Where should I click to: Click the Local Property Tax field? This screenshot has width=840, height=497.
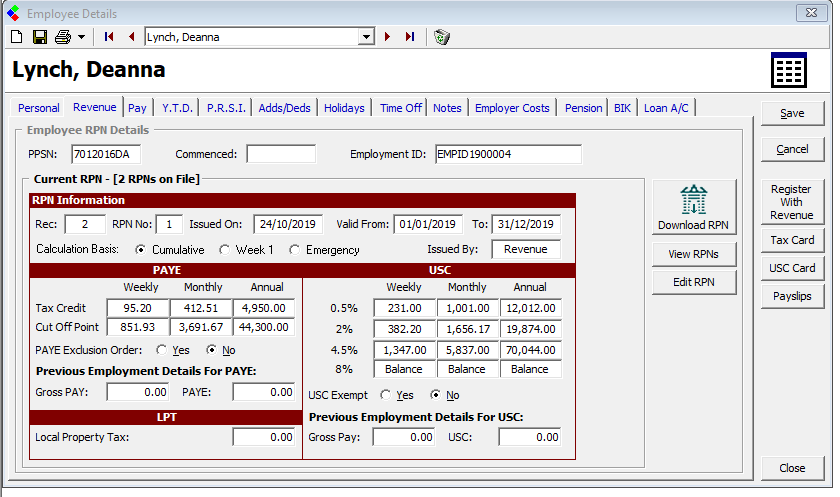click(x=264, y=437)
